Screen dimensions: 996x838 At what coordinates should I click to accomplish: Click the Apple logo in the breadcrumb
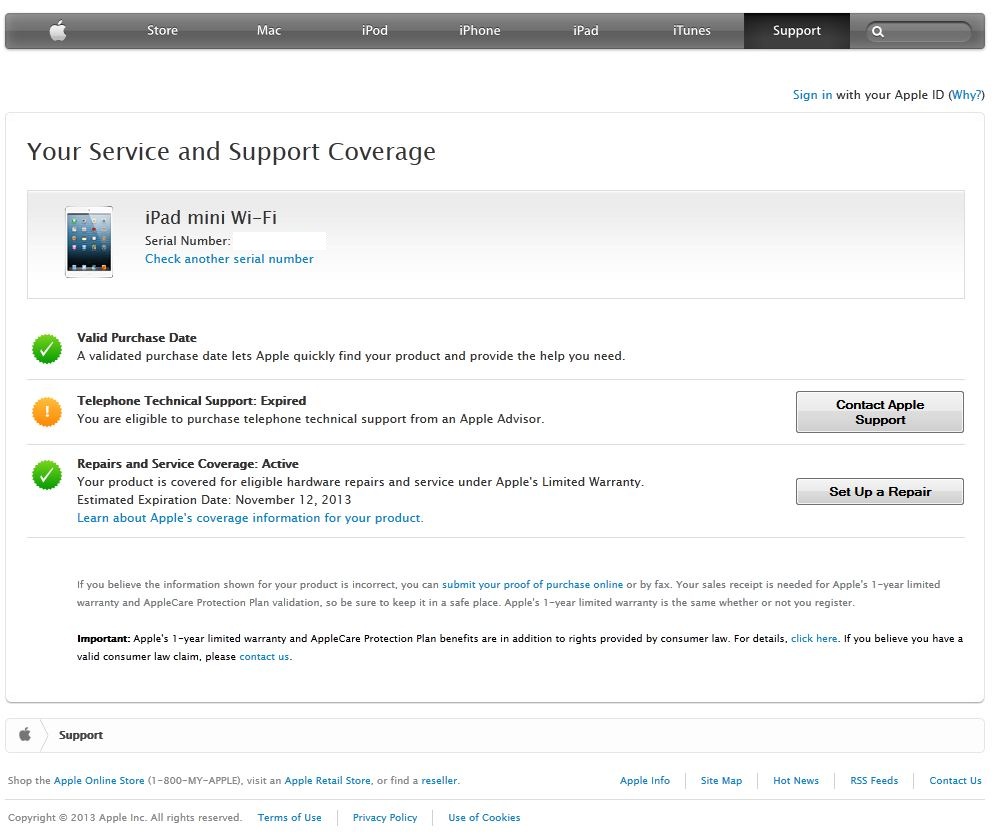(x=25, y=735)
